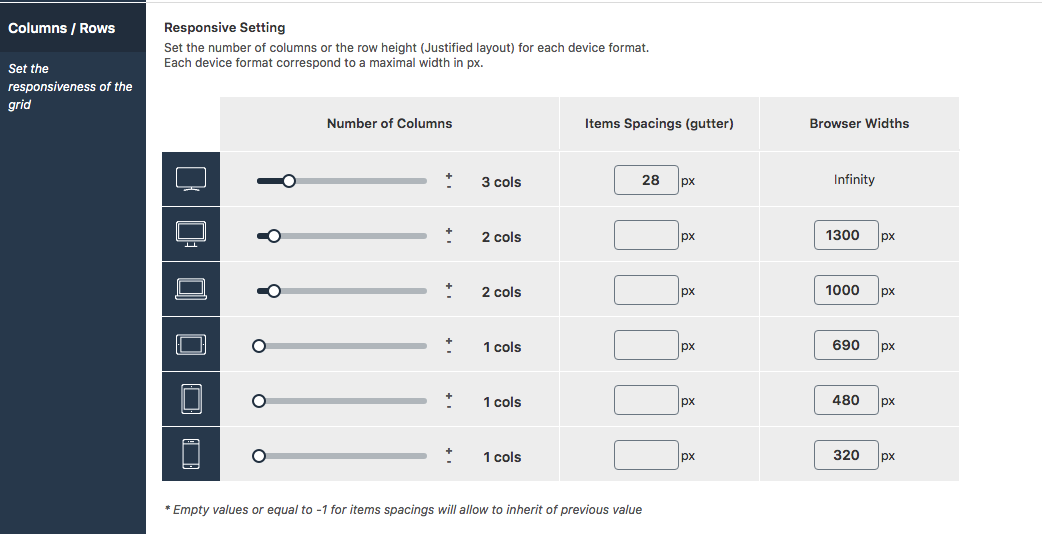Screen dimensions: 1042x534
Task: Click the portrait tablet device icon
Action: tap(191, 399)
